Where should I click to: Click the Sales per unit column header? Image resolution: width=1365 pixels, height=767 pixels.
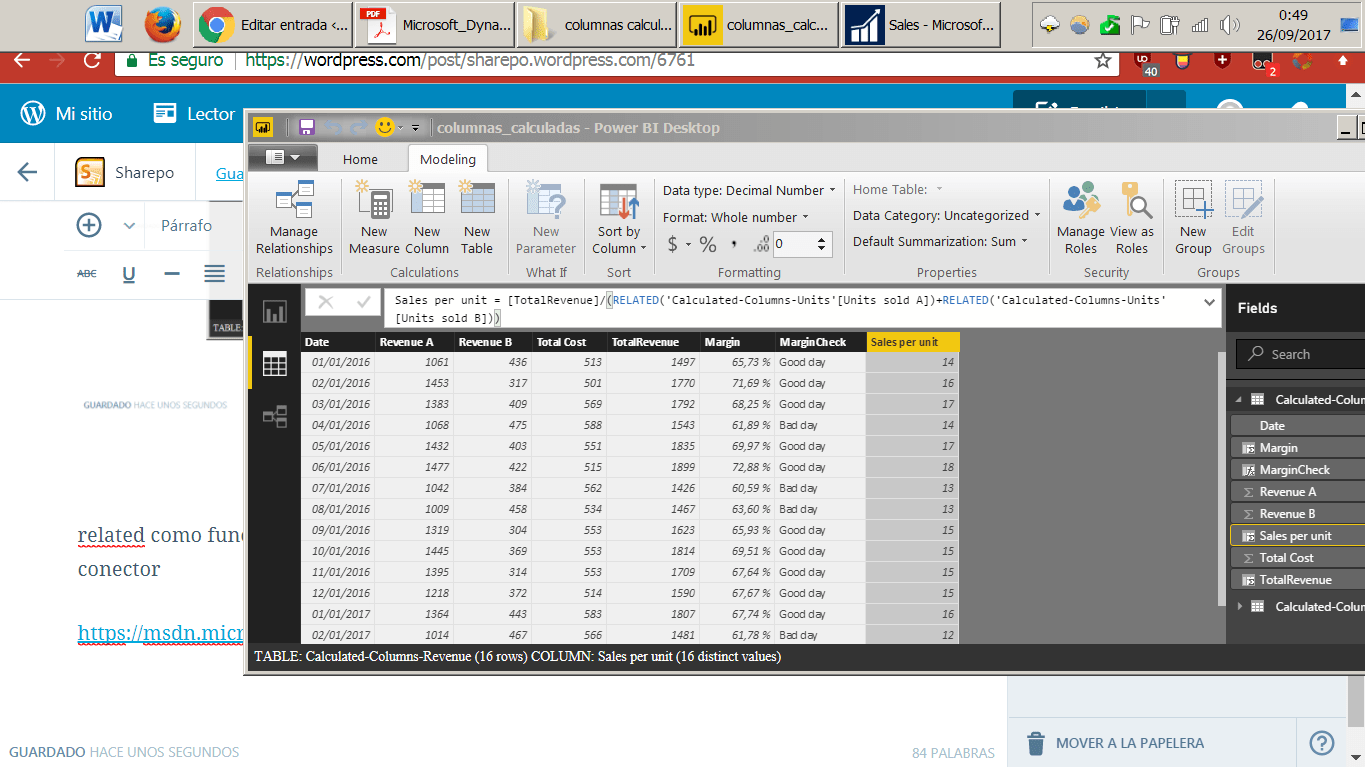point(913,342)
